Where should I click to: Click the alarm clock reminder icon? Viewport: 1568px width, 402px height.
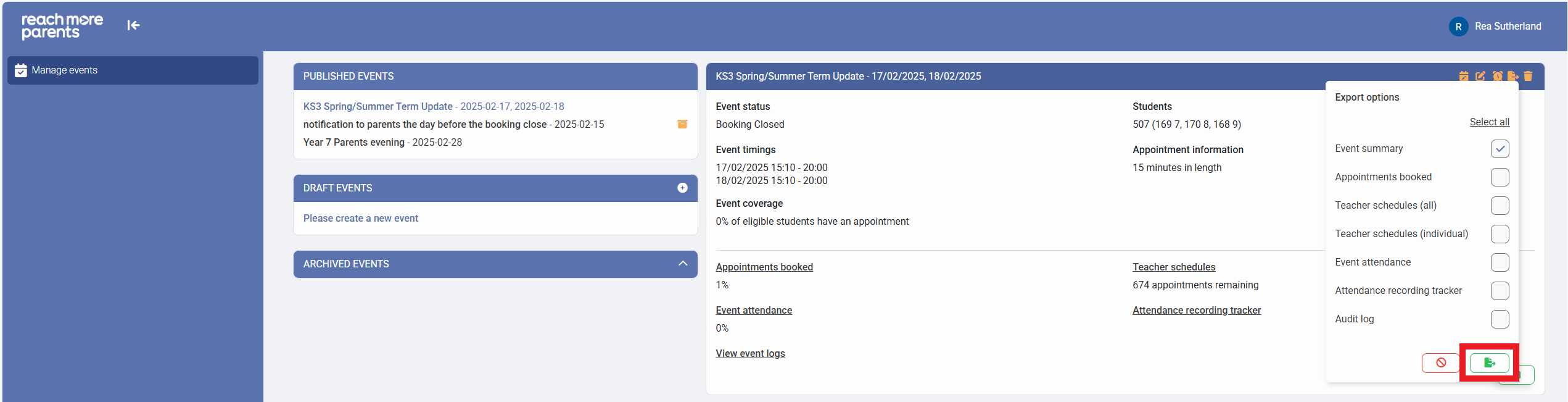[1497, 76]
